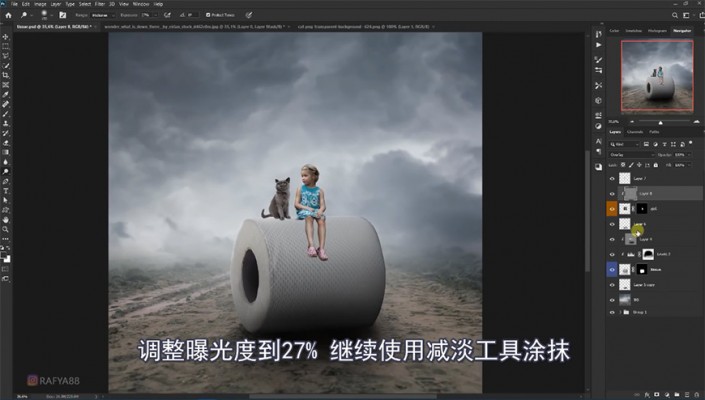This screenshot has height=400, width=705.
Task: Hide Layer 7 with its eye icon
Action: point(612,178)
